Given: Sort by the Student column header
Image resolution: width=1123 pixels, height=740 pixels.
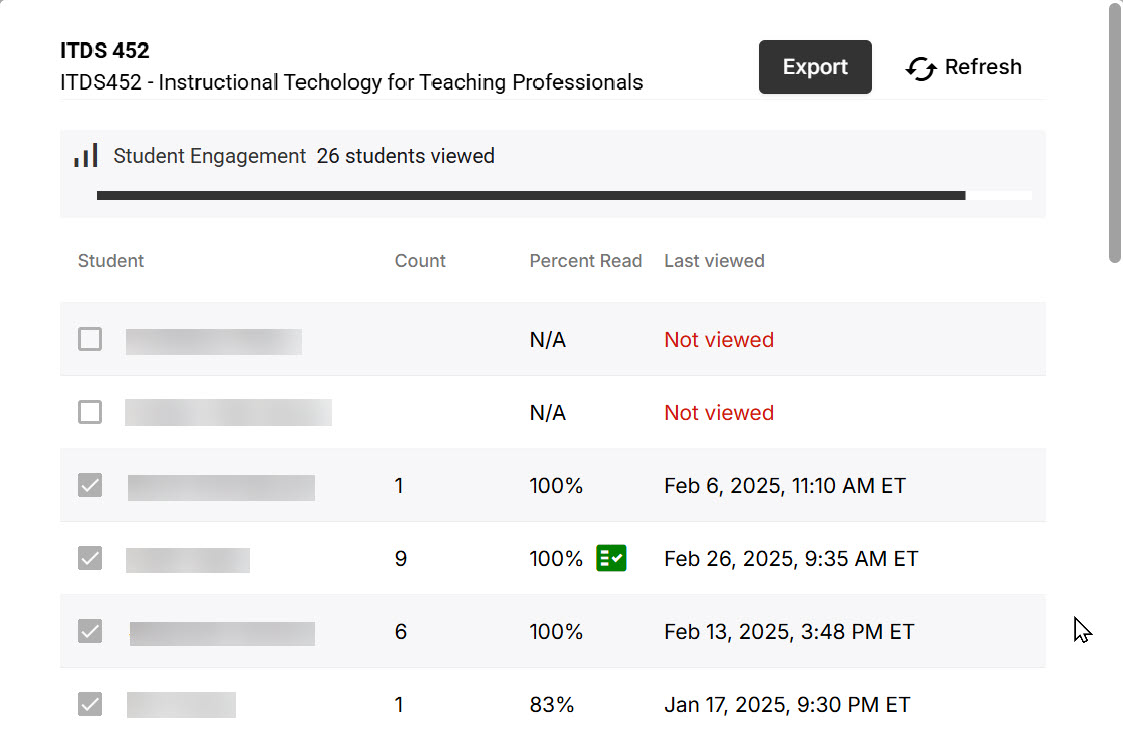Looking at the screenshot, I should [x=110, y=260].
